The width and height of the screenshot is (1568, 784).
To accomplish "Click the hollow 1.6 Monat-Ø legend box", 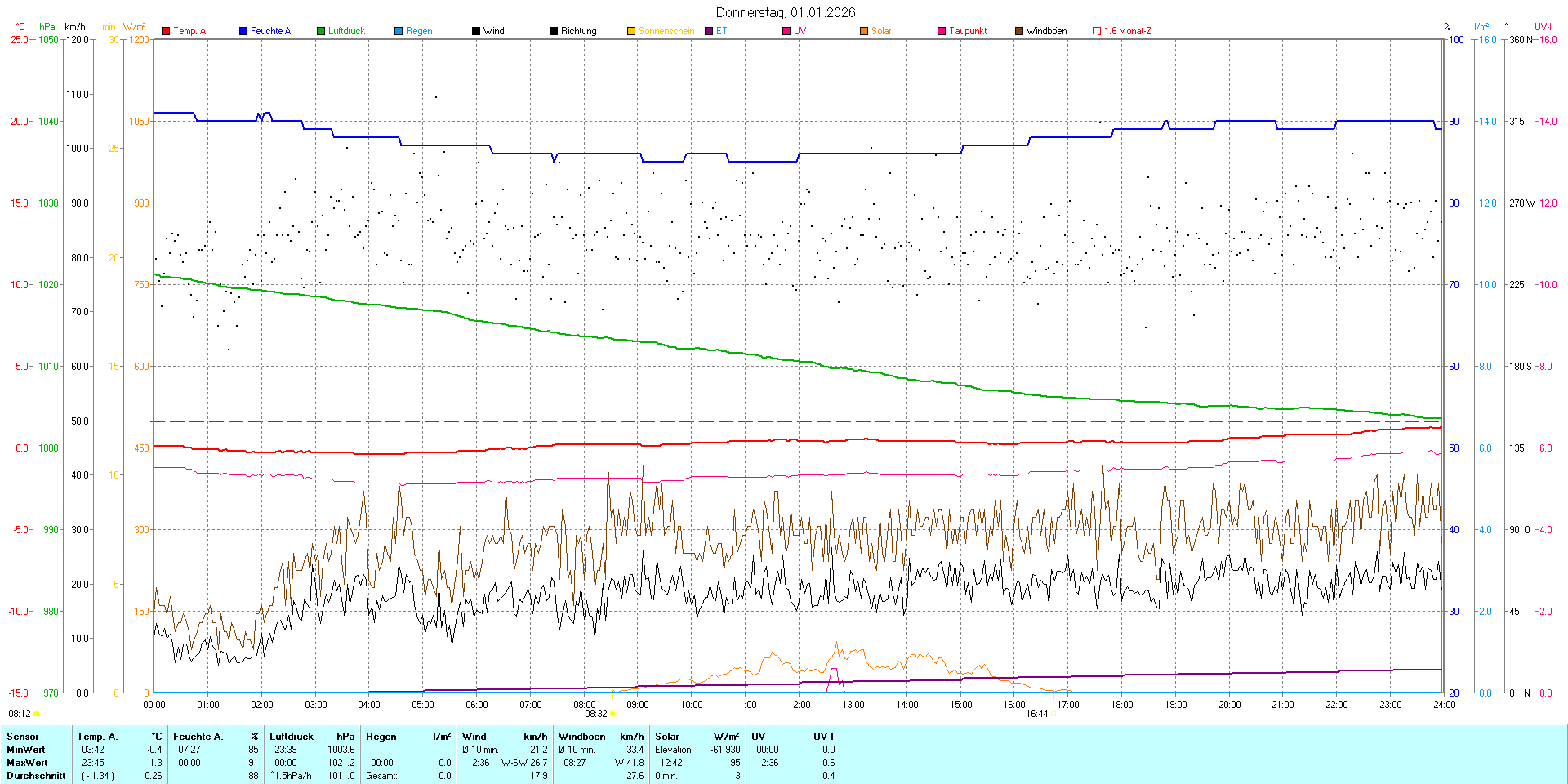I will (1097, 31).
